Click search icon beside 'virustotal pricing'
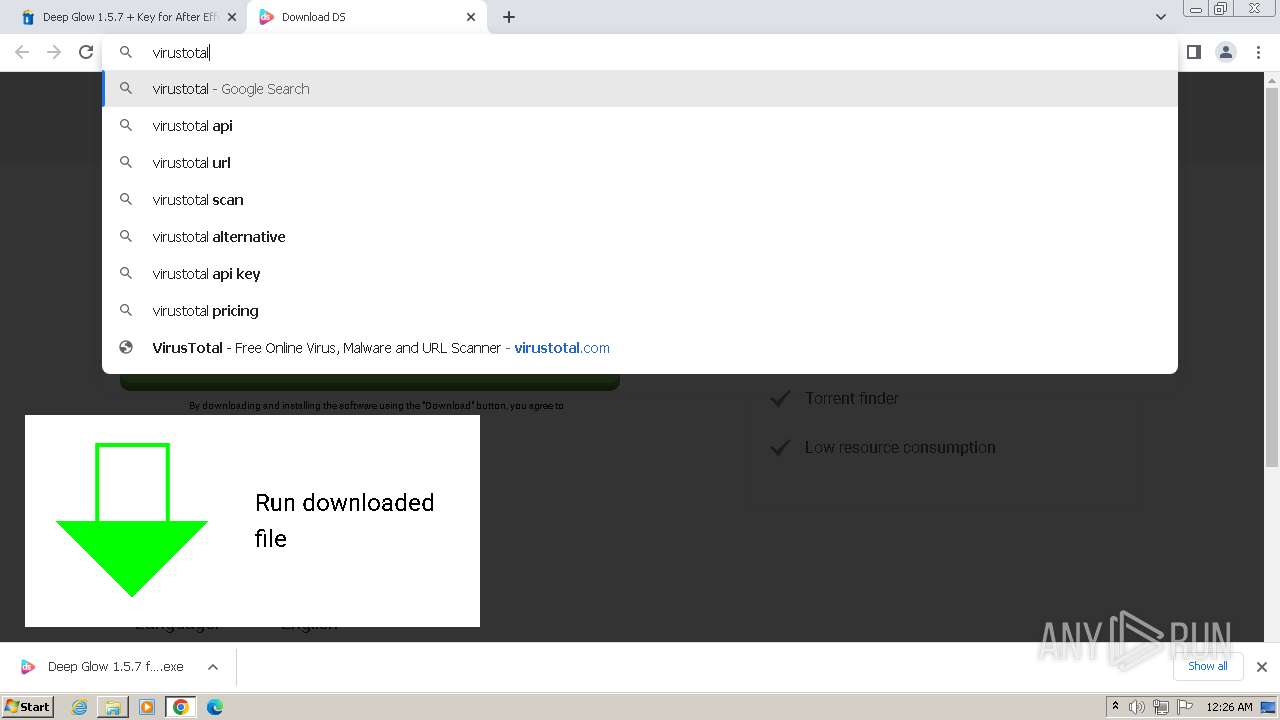Image resolution: width=1280 pixels, height=720 pixels. pos(126,311)
